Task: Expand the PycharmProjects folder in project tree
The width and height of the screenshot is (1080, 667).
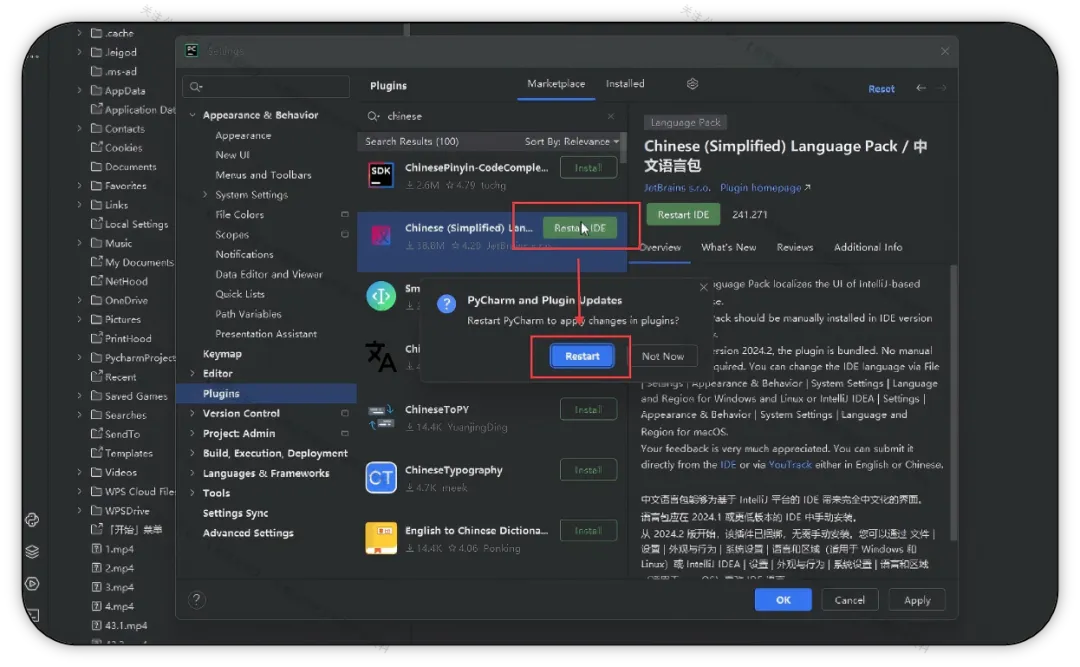Action: coord(79,358)
